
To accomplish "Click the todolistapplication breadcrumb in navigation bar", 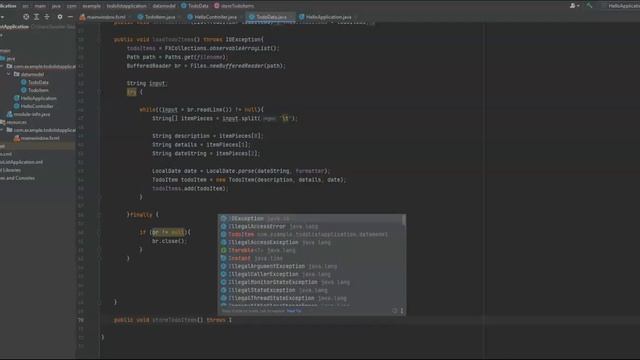I will click(x=126, y=6).
